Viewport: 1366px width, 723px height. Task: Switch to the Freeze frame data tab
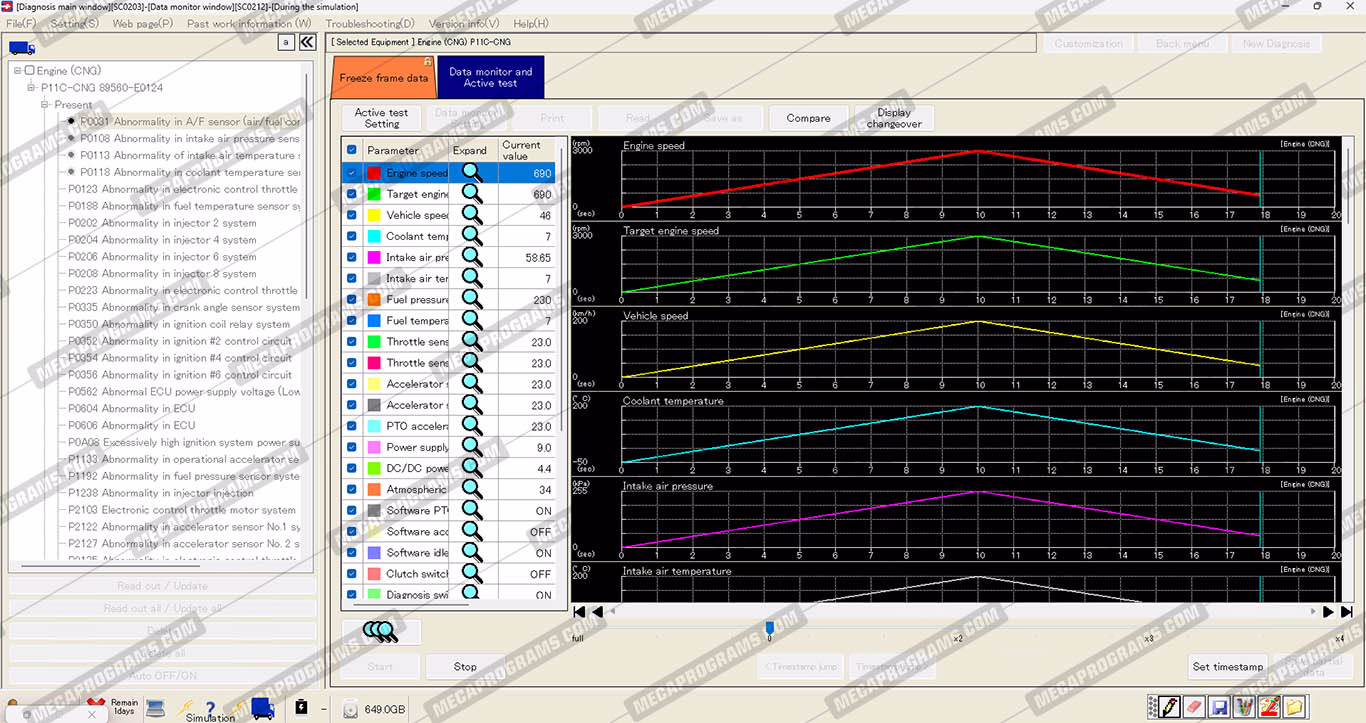point(383,78)
